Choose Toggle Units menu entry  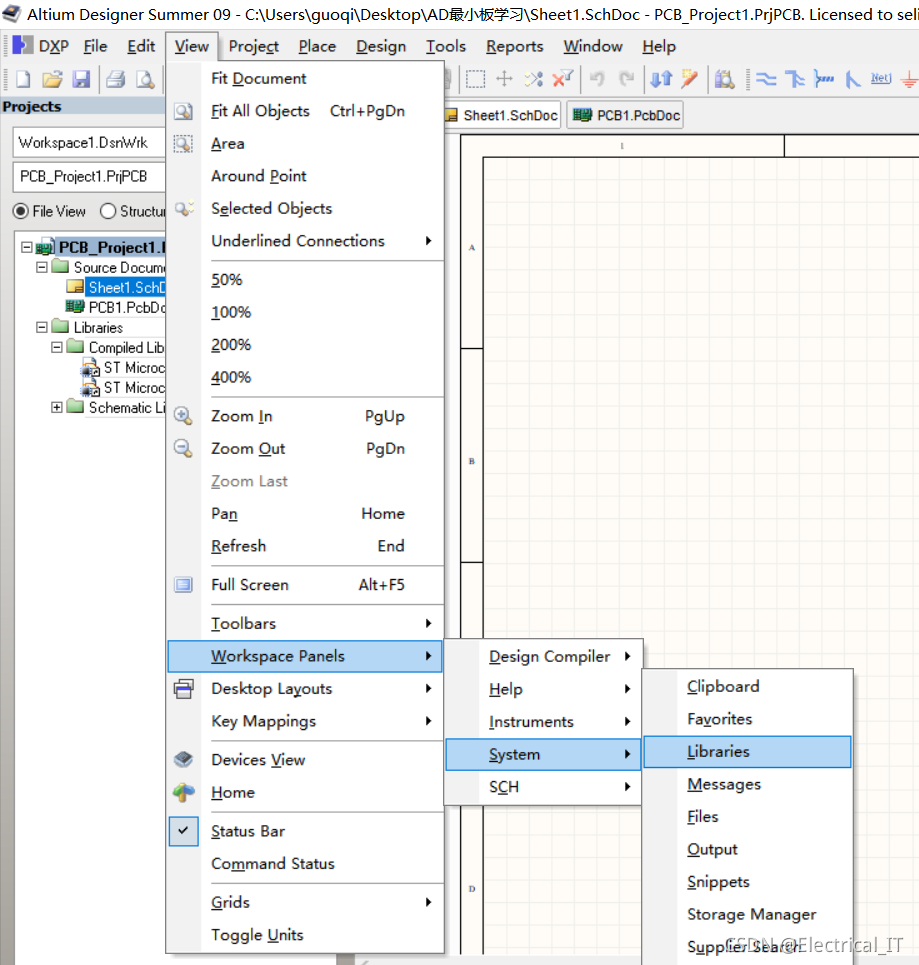306,935
